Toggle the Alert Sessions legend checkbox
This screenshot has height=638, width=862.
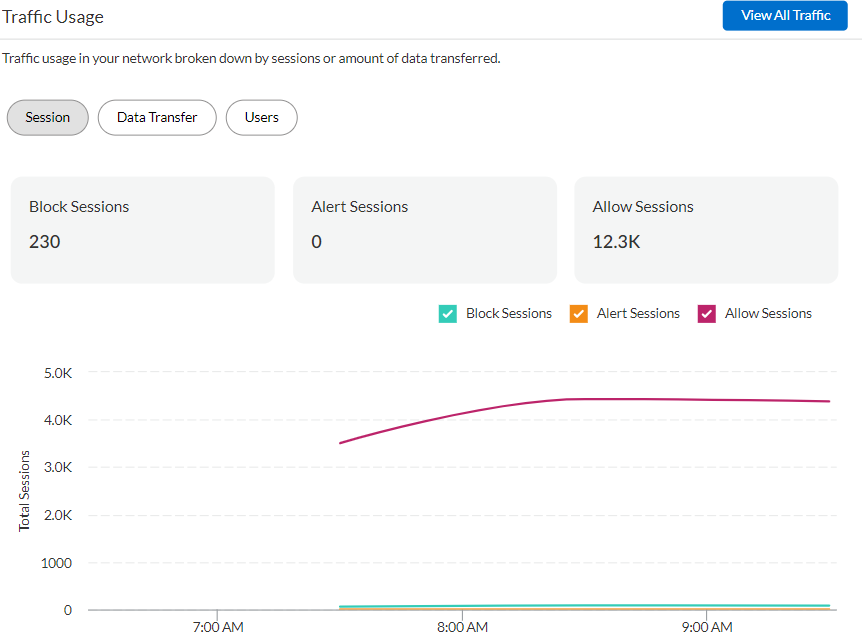pos(578,314)
